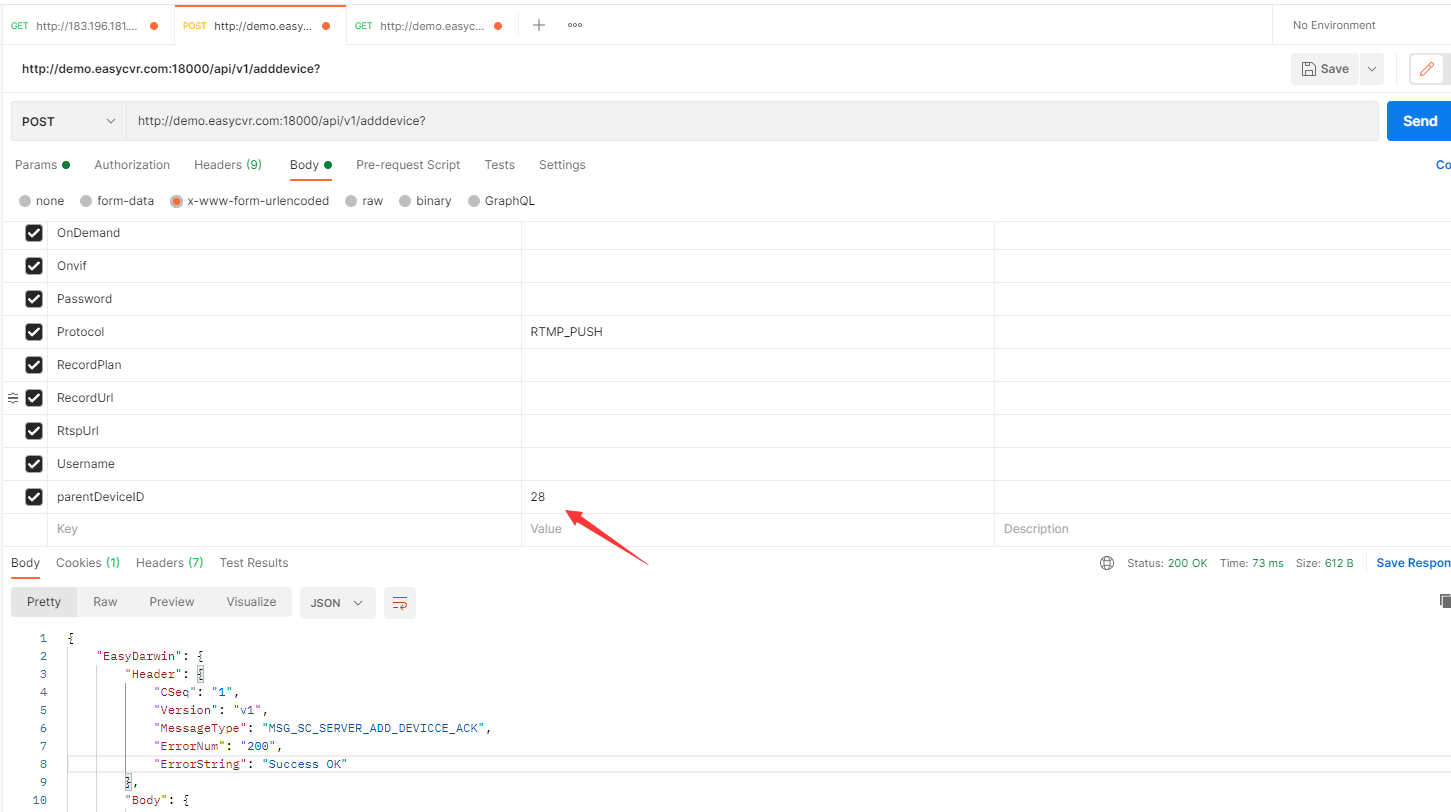Expand the JSON format dropdown
This screenshot has width=1451, height=812.
point(337,603)
